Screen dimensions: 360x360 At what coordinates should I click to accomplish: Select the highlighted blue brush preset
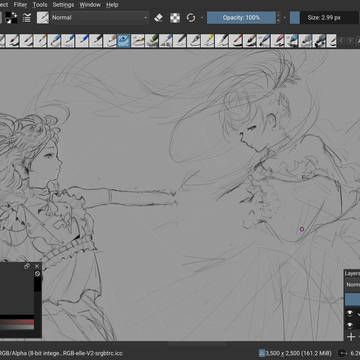coord(124,41)
